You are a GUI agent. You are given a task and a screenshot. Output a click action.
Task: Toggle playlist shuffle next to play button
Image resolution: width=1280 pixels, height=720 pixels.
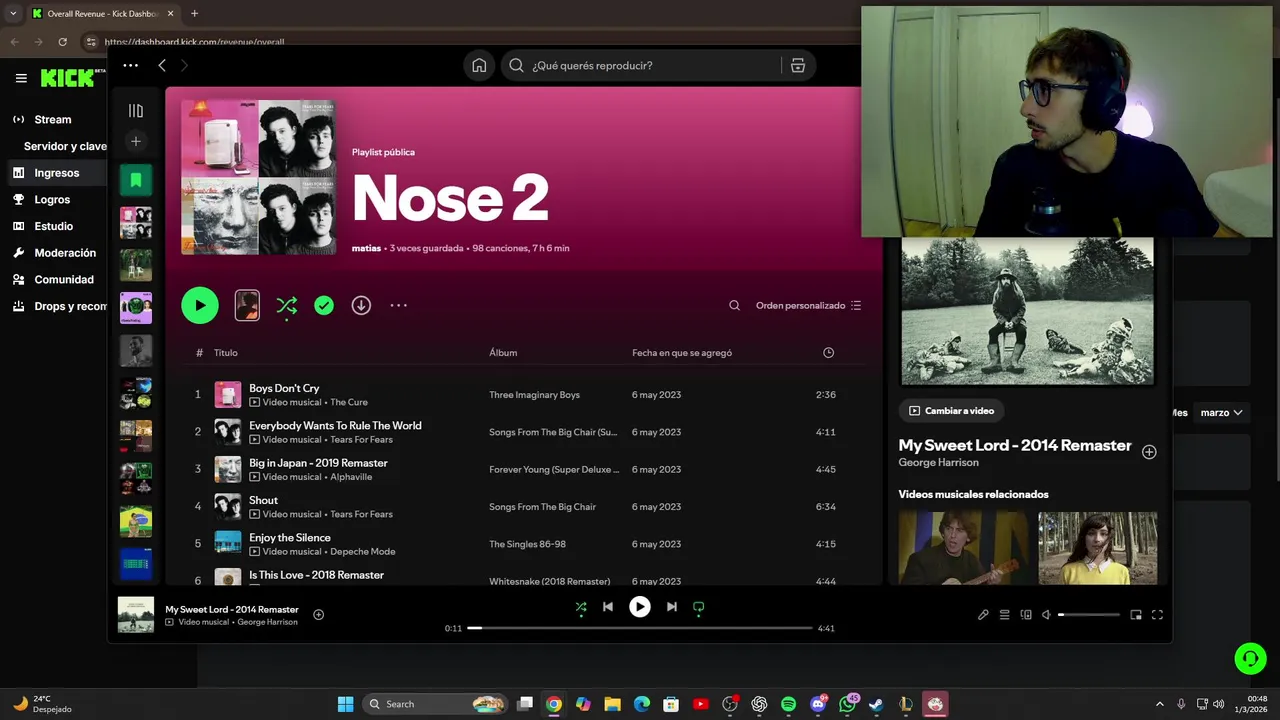(x=286, y=305)
